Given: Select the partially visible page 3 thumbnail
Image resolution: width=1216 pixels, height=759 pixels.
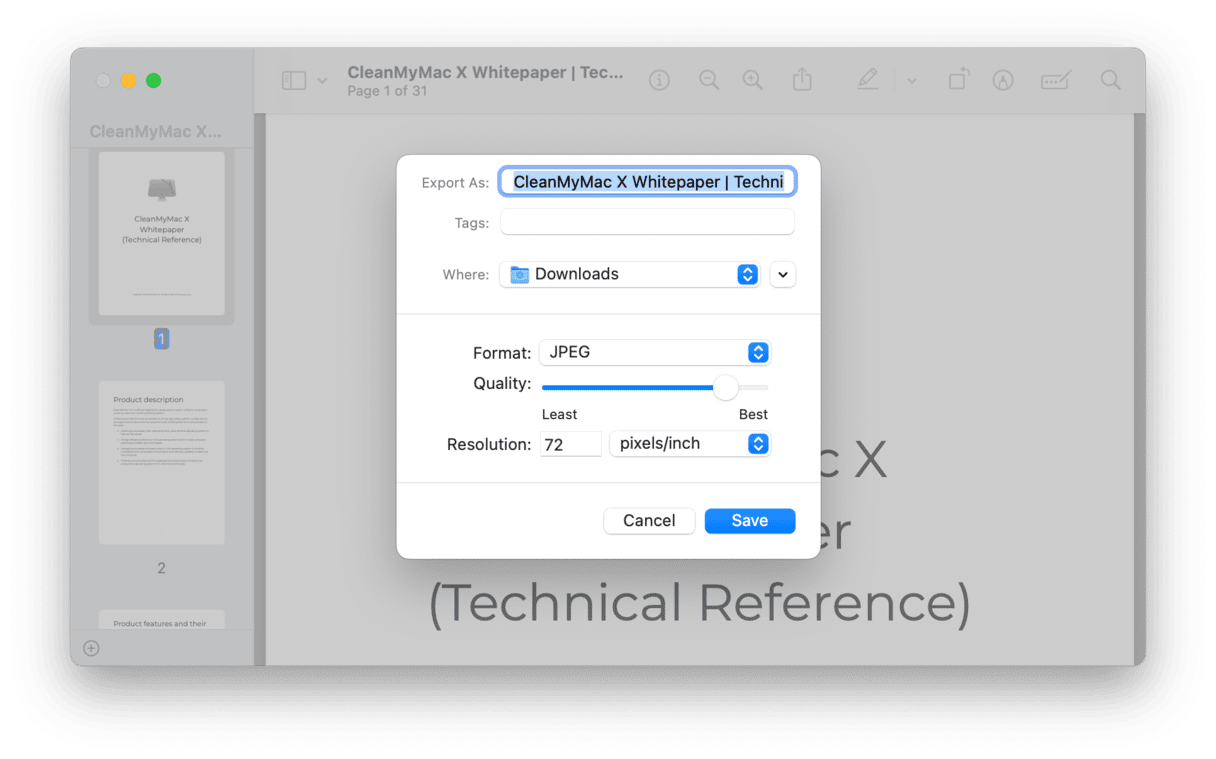Looking at the screenshot, I should [161, 619].
